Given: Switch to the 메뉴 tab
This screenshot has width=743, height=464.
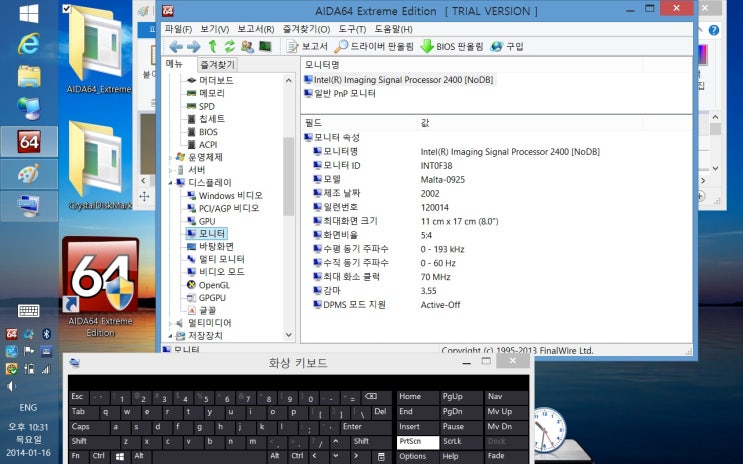Looking at the screenshot, I should [x=174, y=64].
